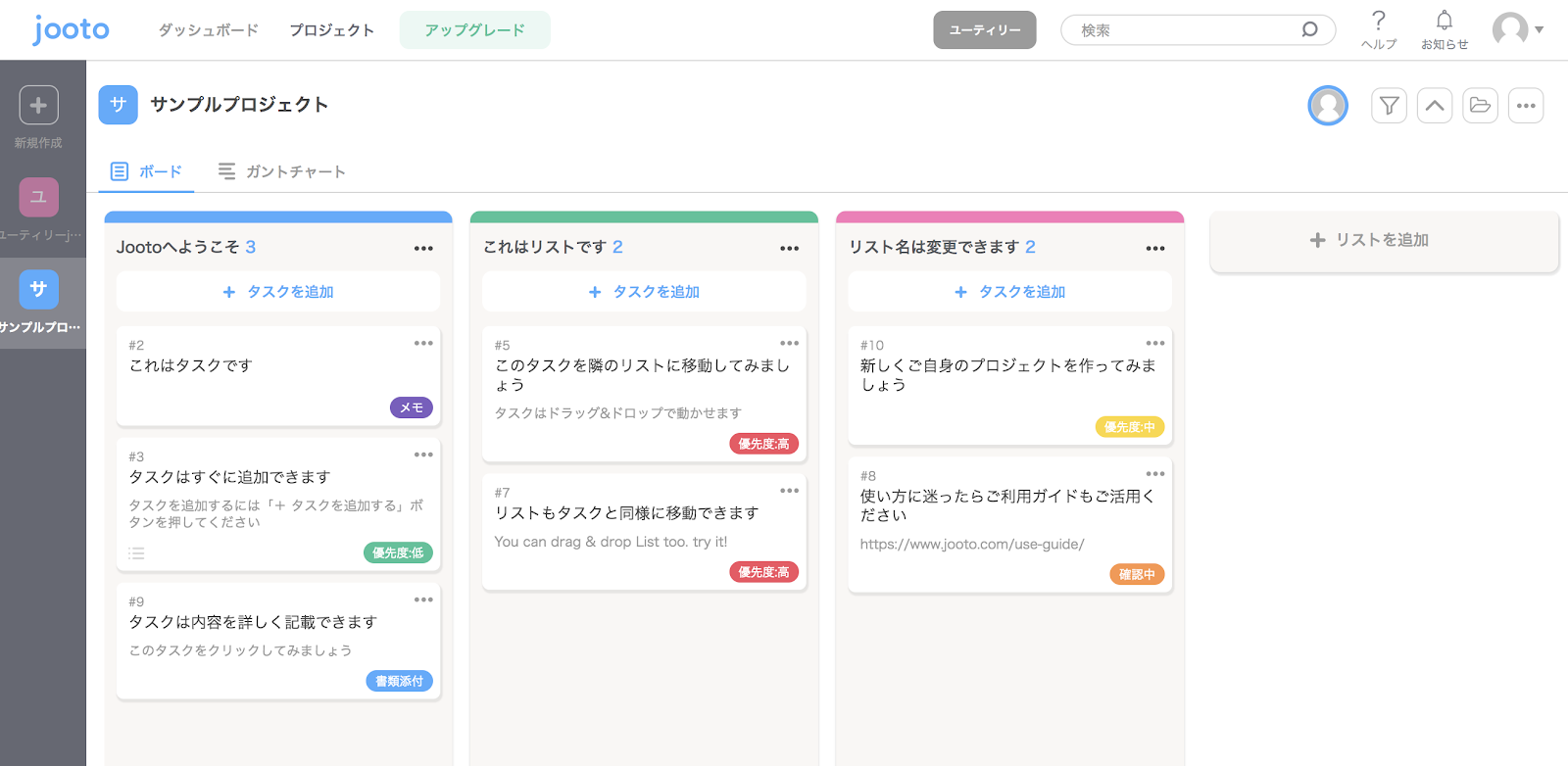Select the ユーティリー project icon in sidebar
This screenshot has width=1568, height=766.
38,197
